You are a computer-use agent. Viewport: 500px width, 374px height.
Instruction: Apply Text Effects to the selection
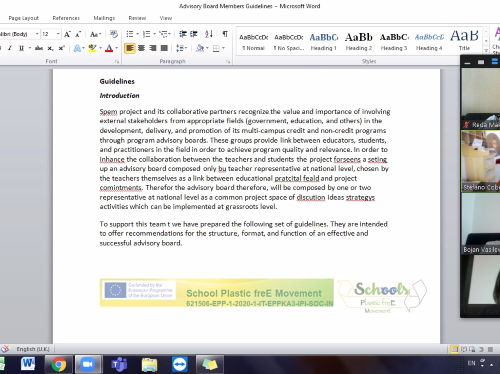[x=77, y=48]
